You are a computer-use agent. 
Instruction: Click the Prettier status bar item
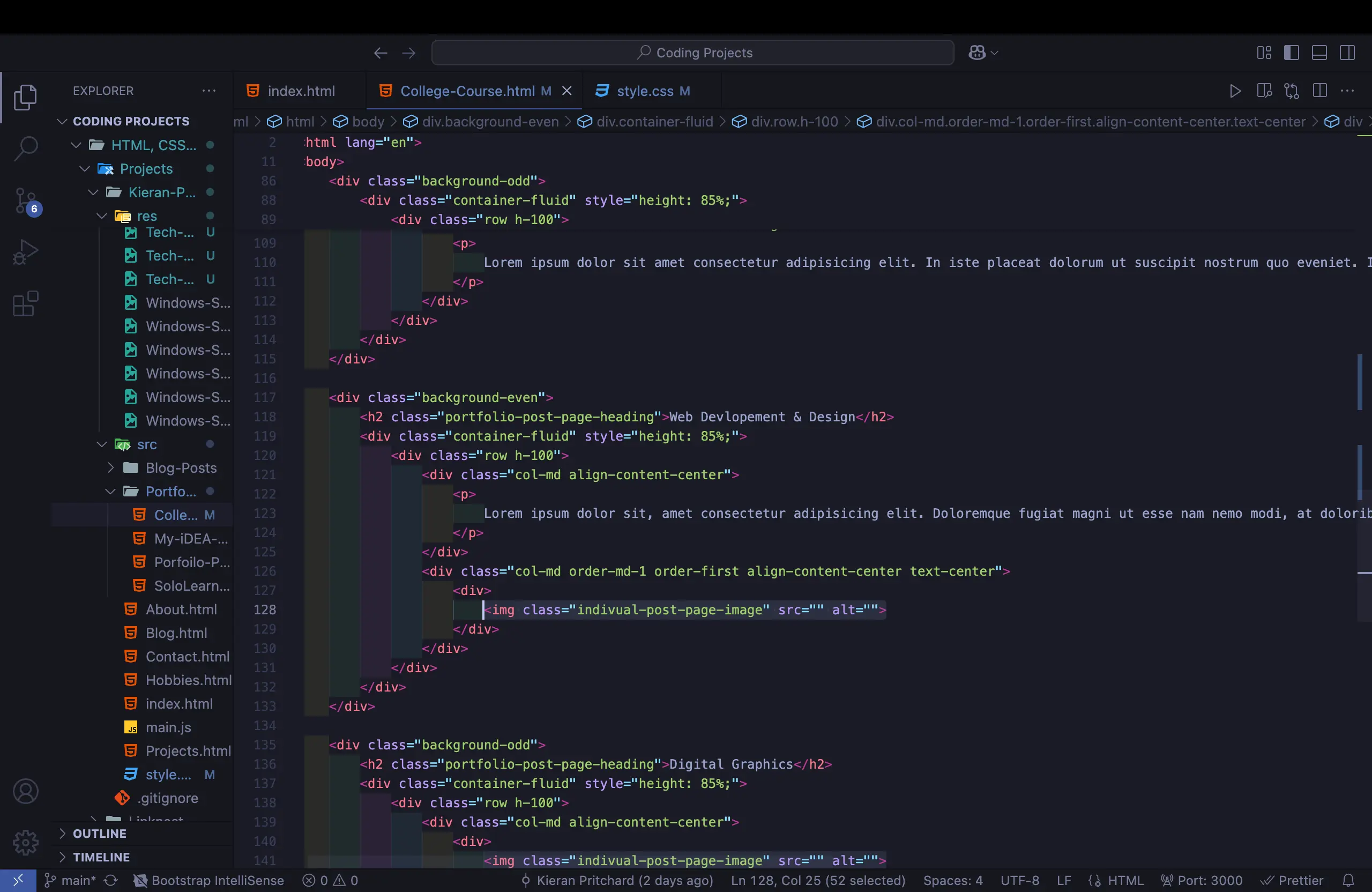coord(1293,880)
